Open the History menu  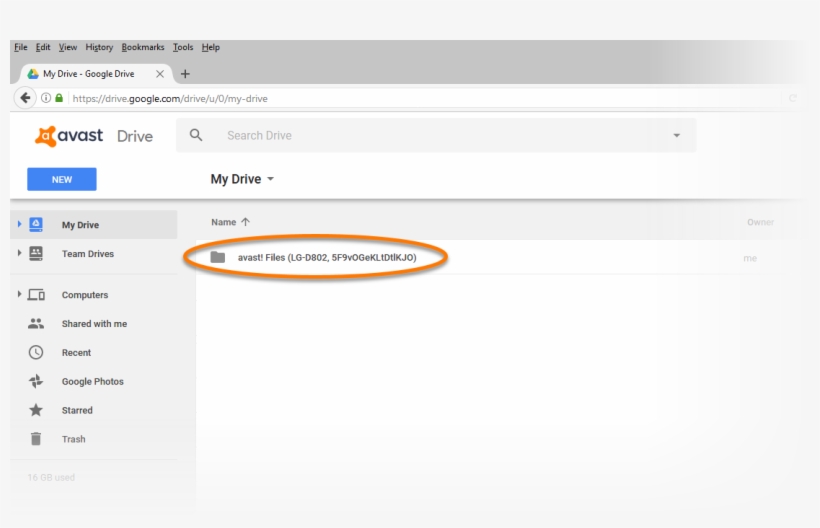99,47
